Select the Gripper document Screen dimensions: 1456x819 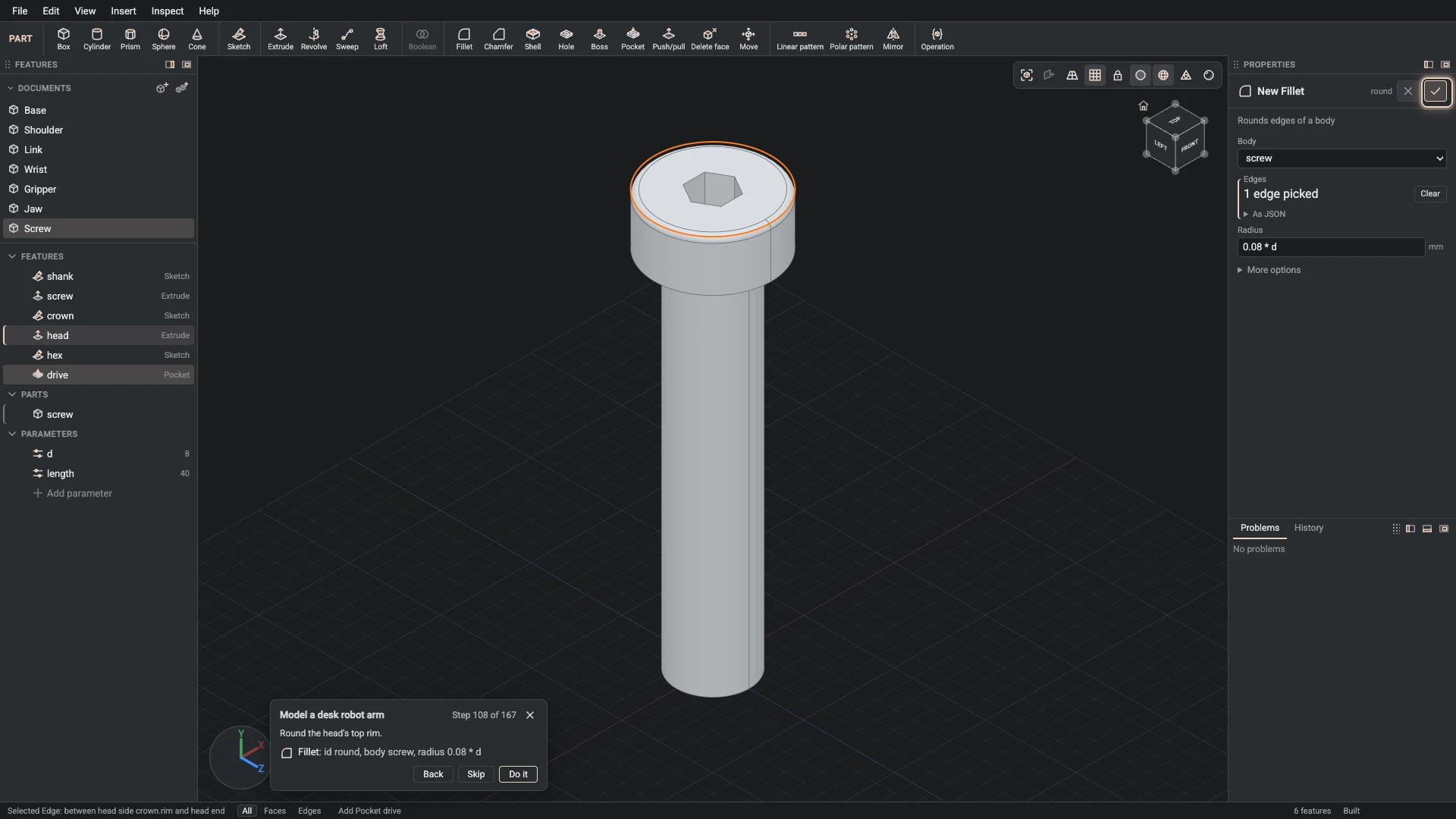coord(99,190)
